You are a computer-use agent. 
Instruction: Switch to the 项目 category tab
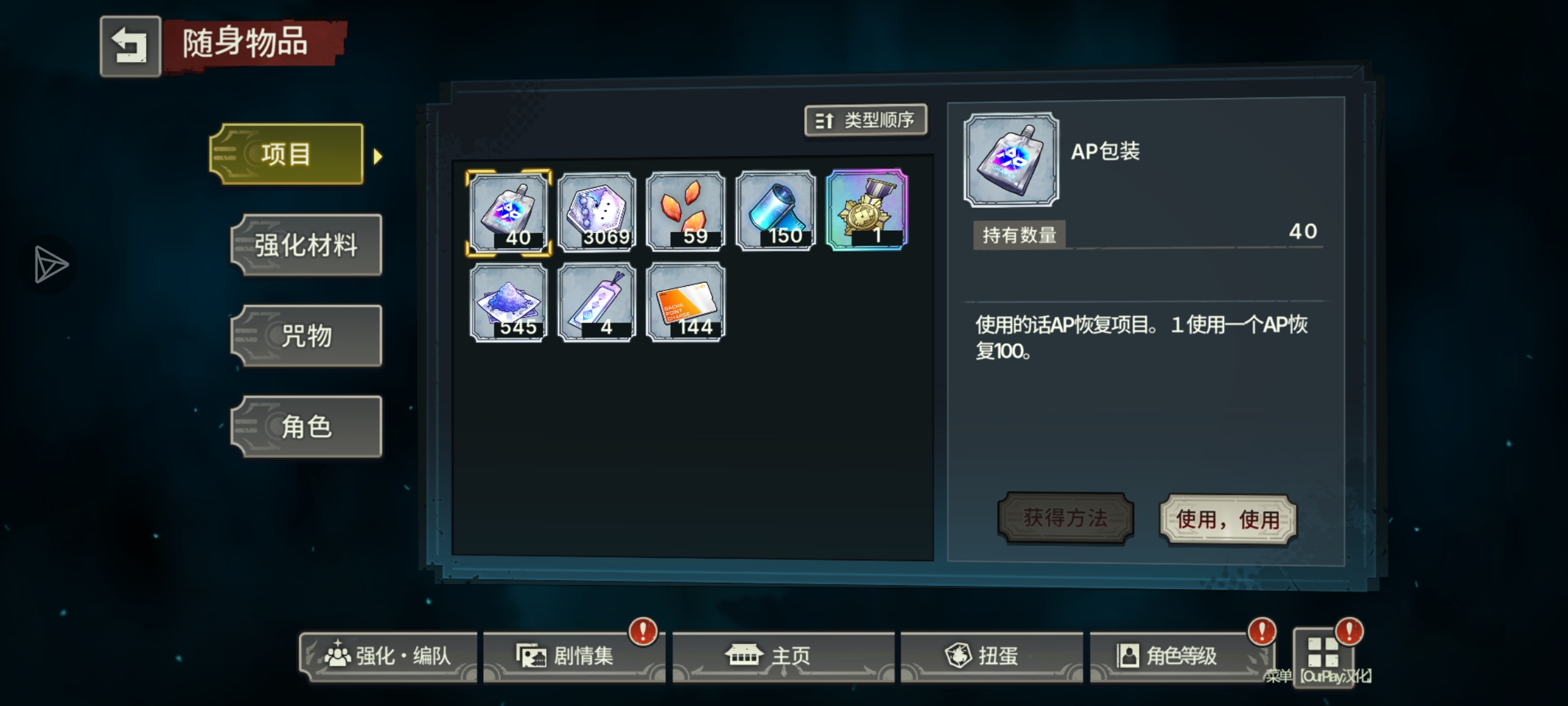click(287, 154)
